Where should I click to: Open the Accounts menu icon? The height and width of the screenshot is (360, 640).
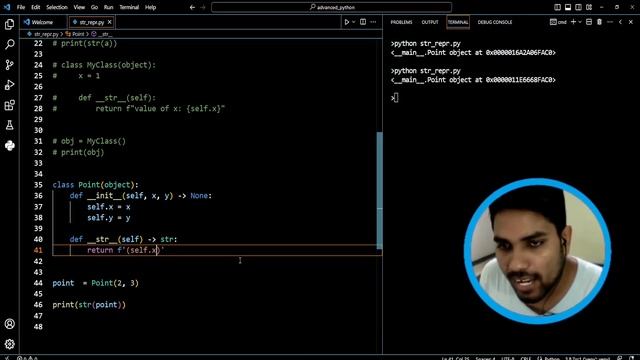point(9,324)
